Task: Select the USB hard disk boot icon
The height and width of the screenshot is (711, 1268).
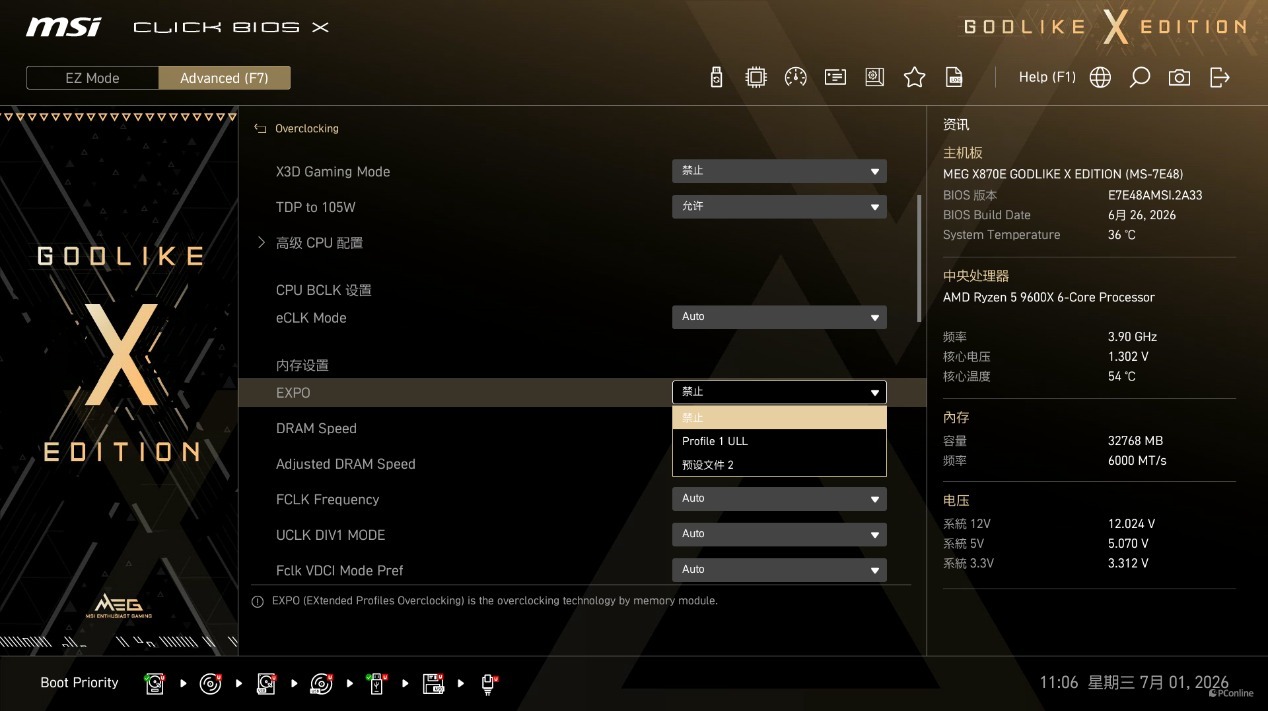Action: coord(266,683)
